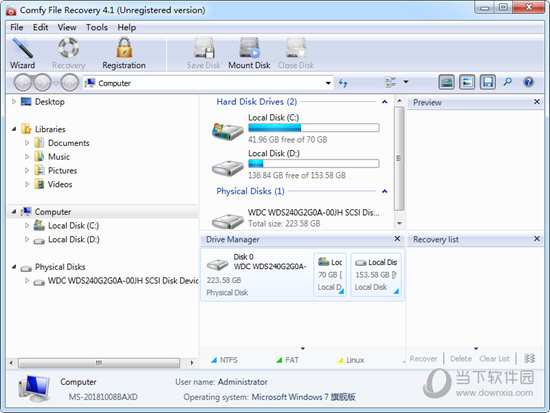Click the FAT legend label
The height and width of the screenshot is (413, 550).
click(292, 360)
